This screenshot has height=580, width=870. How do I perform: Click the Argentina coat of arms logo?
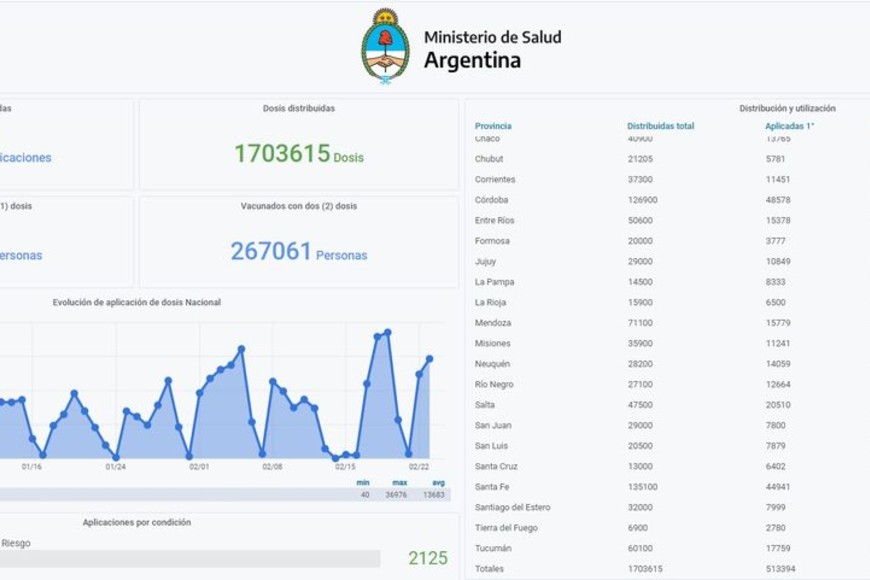pyautogui.click(x=385, y=46)
